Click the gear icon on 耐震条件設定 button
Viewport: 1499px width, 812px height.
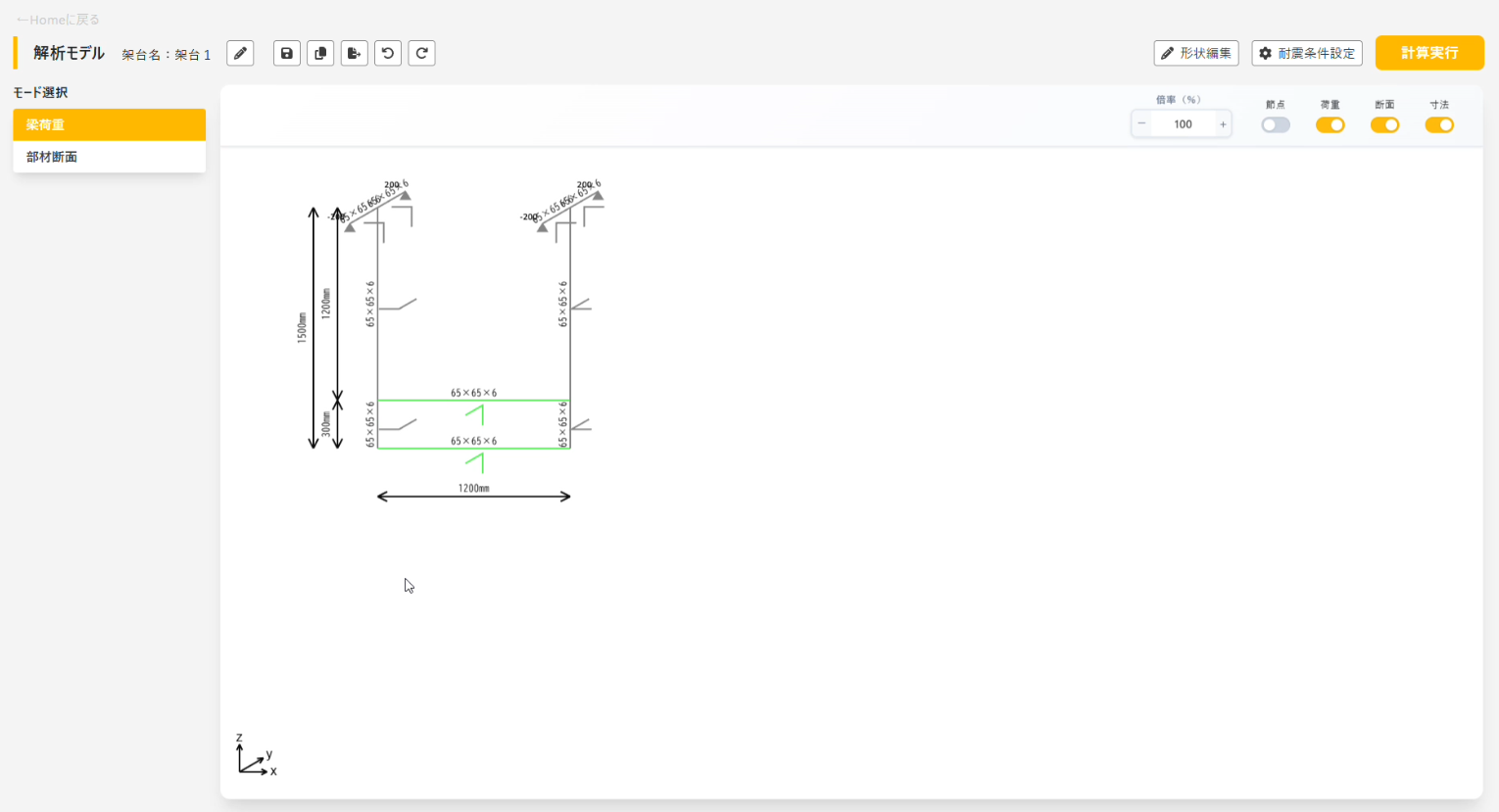[1264, 53]
